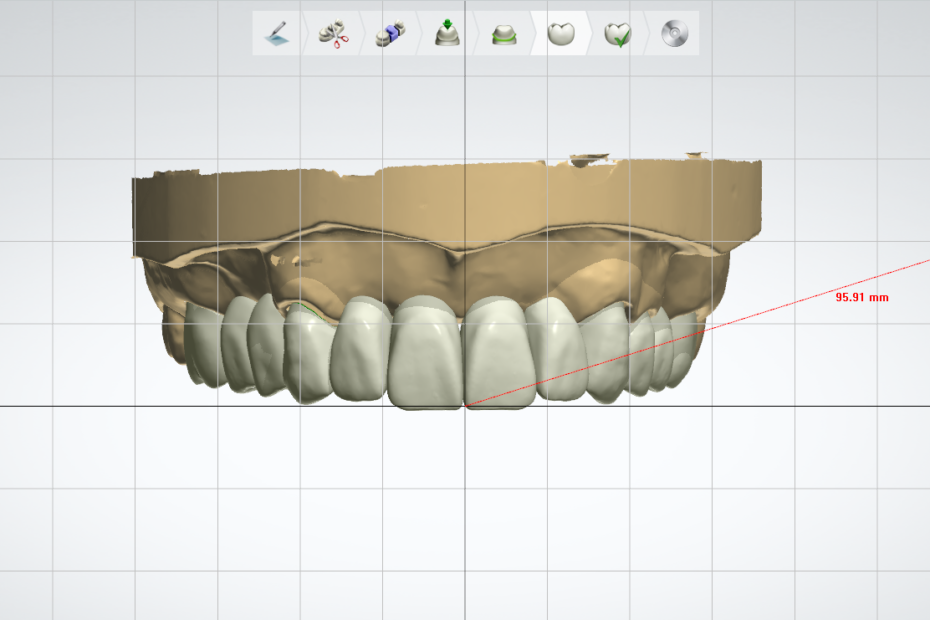Select the plain white tooth design step

[x=560, y=34]
